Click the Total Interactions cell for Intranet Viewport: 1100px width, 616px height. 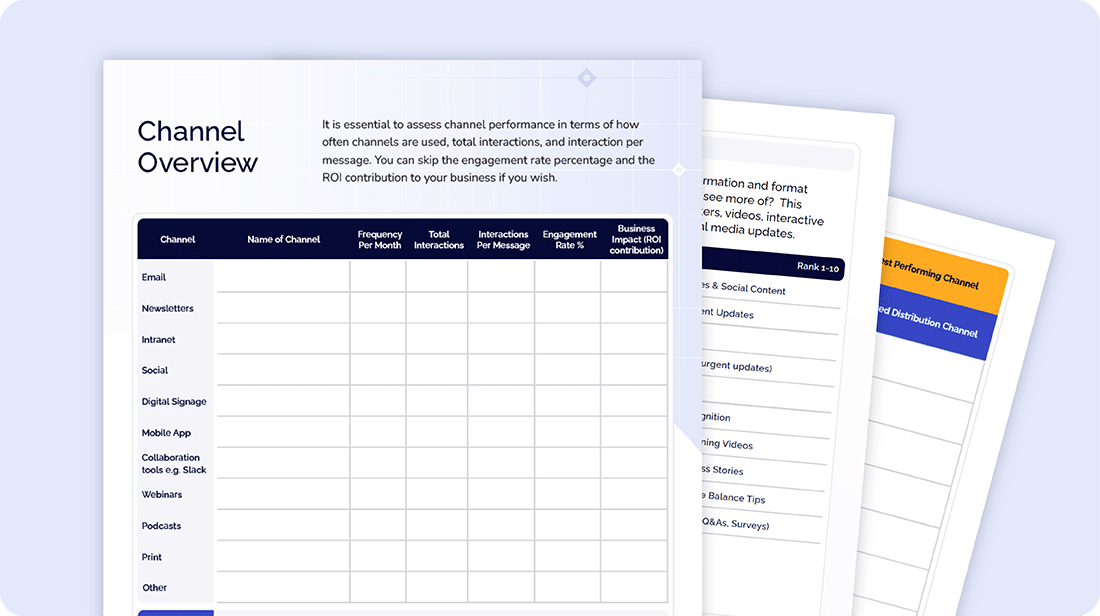point(437,338)
